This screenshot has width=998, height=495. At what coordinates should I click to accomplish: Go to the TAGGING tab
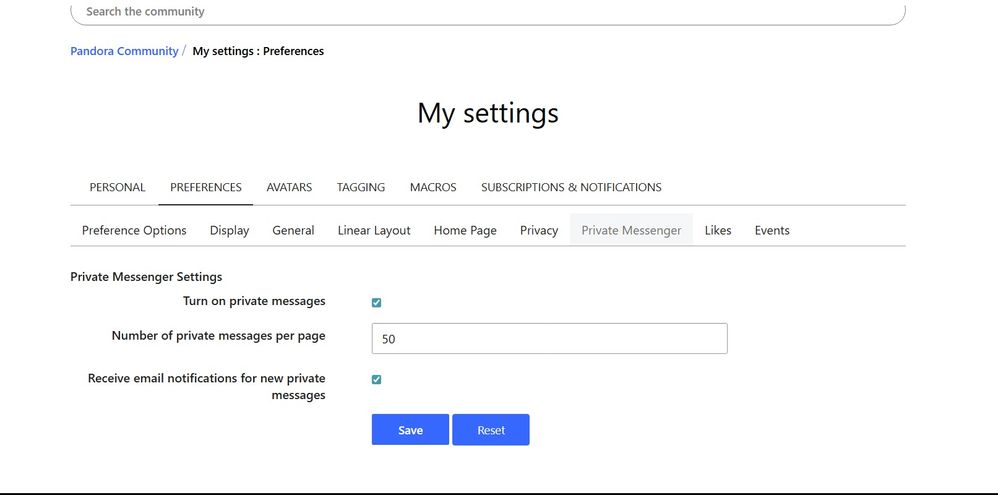tap(361, 187)
